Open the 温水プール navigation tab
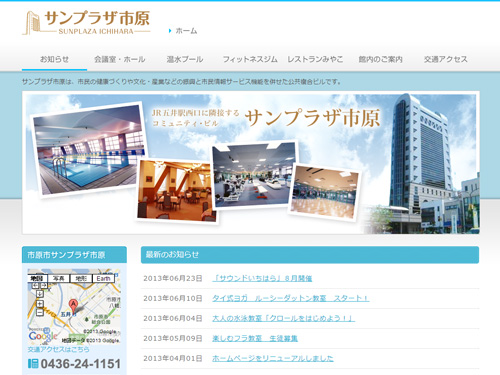500x375 pixels. [185, 59]
